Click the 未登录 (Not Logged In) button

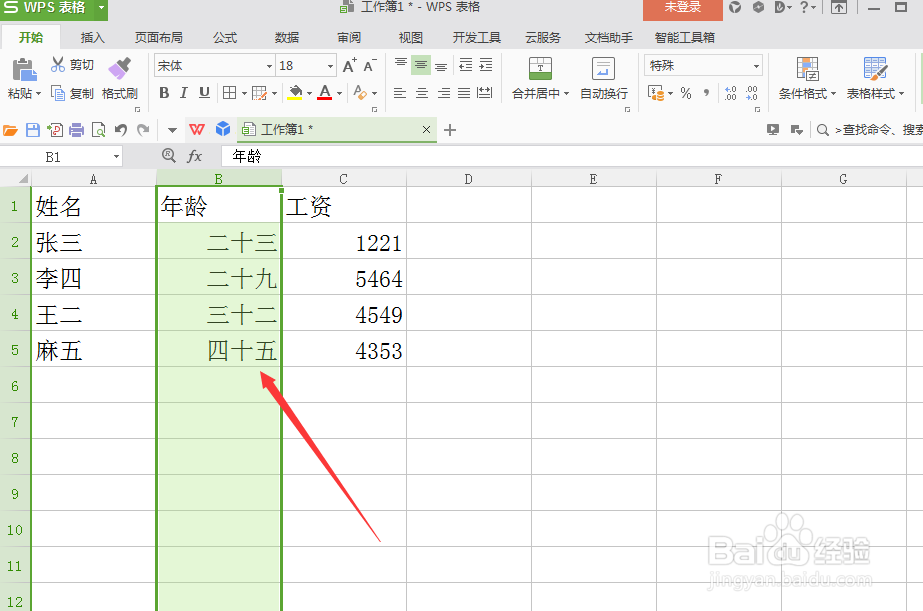point(683,9)
